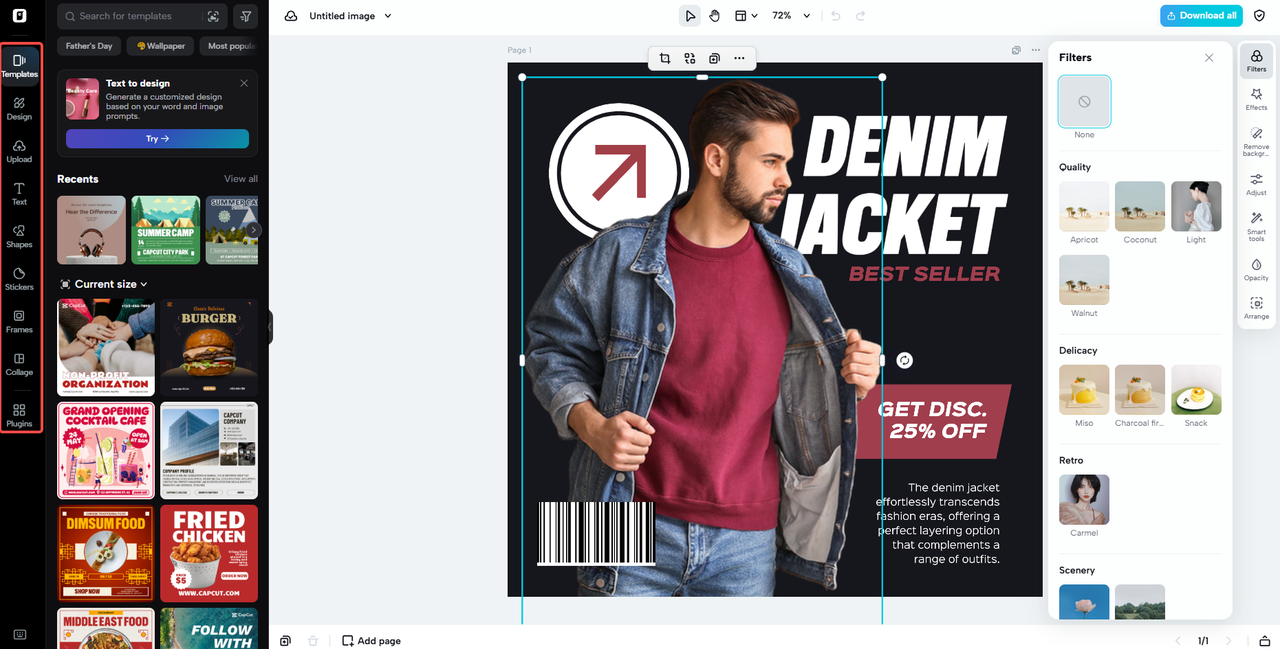Apply the Walnut filter
1280x649 pixels.
1084,280
